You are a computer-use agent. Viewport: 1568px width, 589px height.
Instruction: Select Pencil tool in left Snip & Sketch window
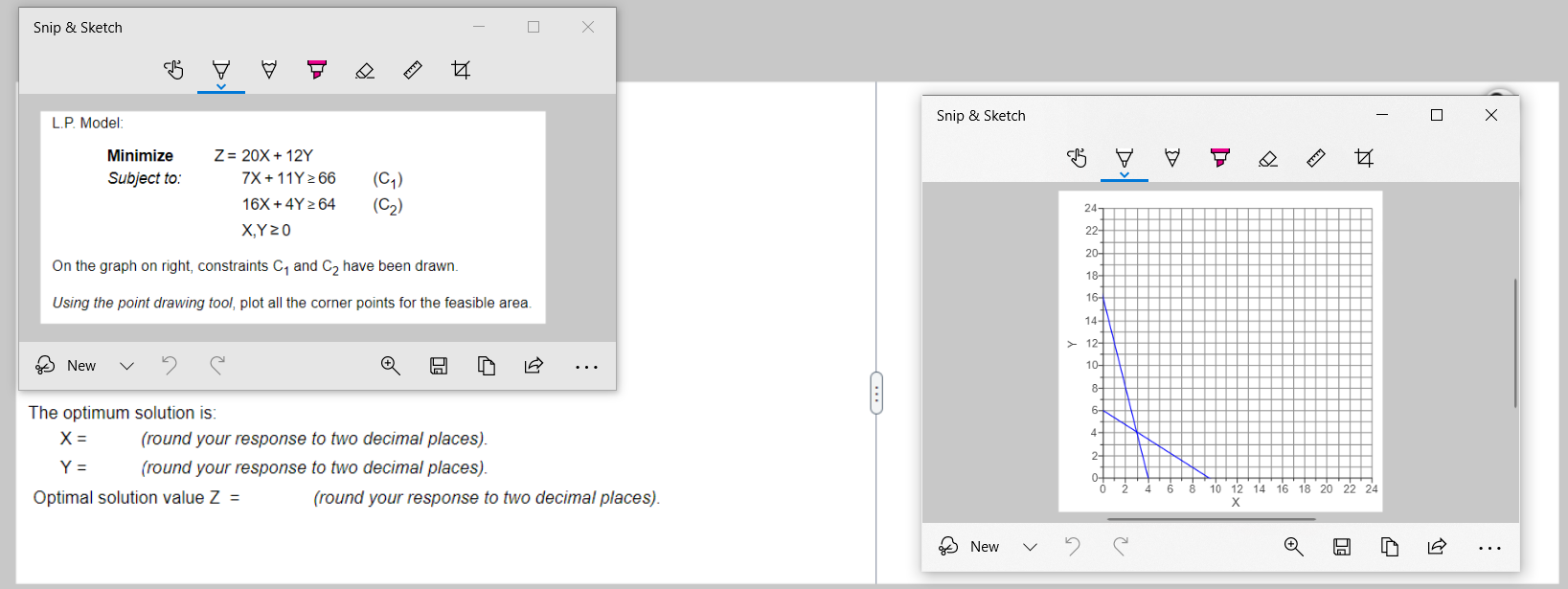pos(269,70)
